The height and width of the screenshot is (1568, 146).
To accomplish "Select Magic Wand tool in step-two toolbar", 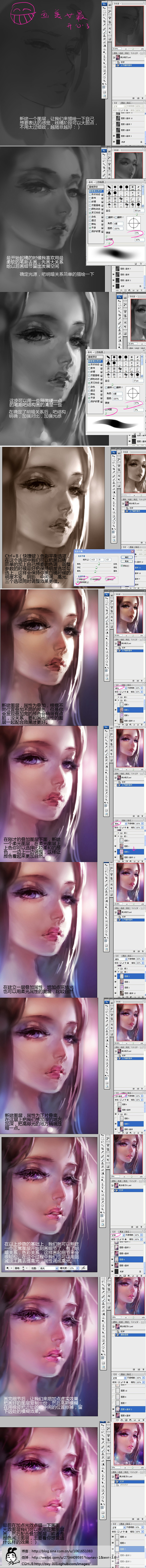I will click(x=104, y=164).
